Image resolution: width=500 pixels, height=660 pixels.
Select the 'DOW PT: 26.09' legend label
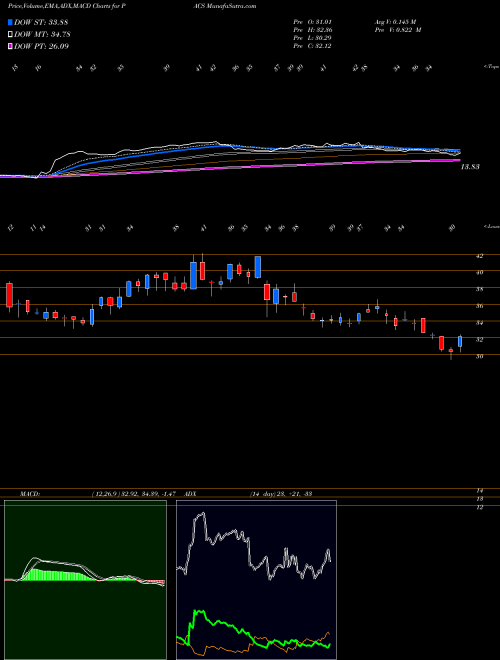coord(41,46)
